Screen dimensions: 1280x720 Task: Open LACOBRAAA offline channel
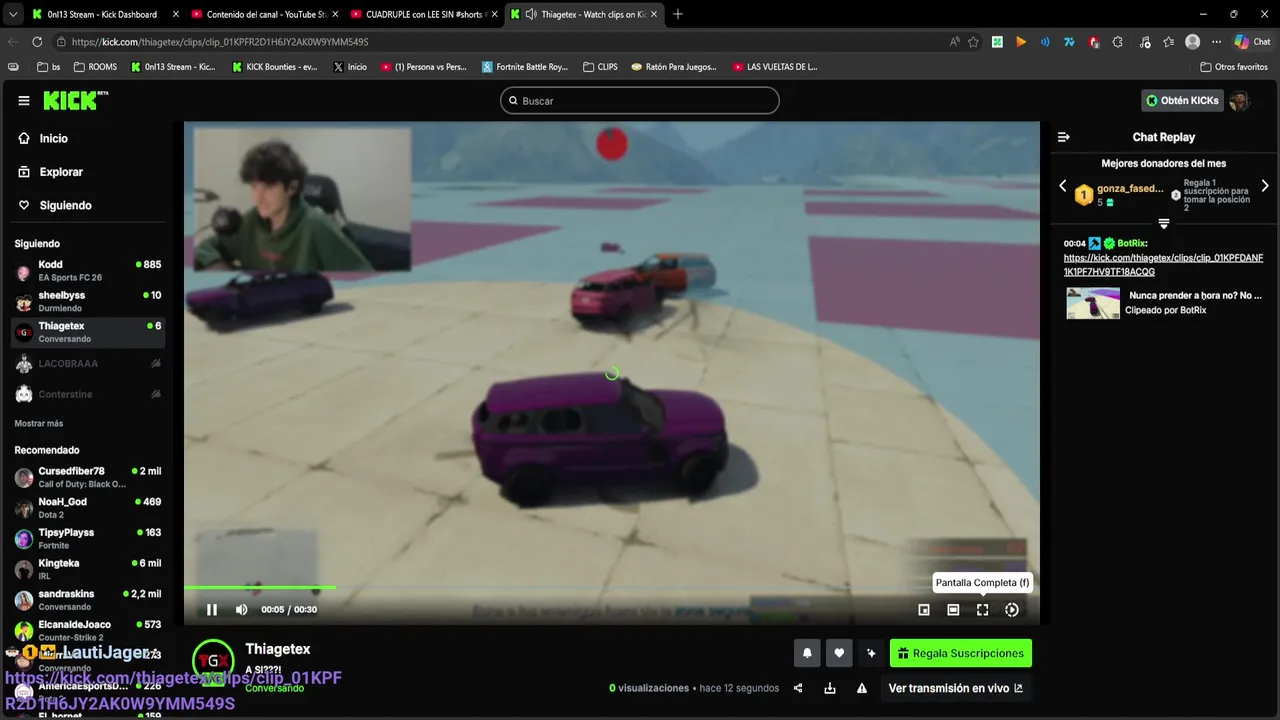88,364
